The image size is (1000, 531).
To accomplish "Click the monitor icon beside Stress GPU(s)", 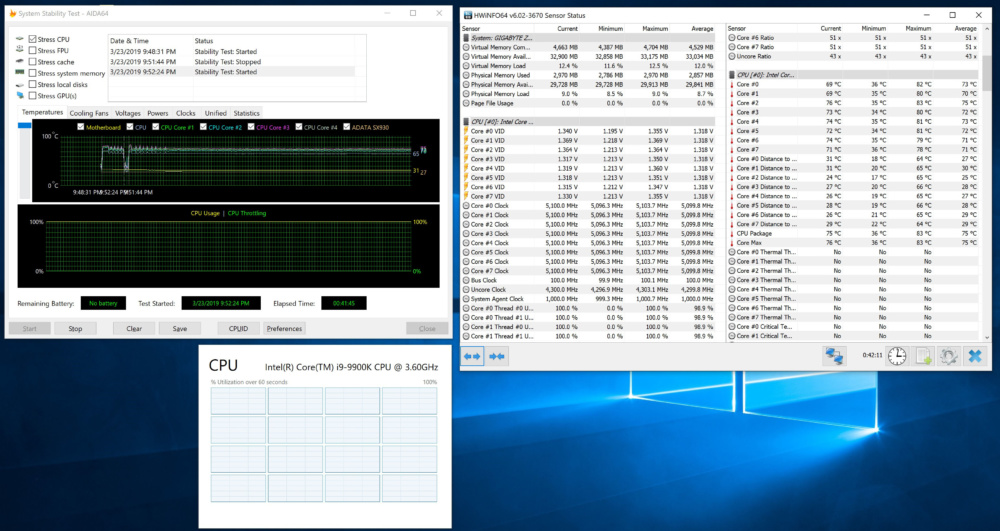I will tap(20, 96).
